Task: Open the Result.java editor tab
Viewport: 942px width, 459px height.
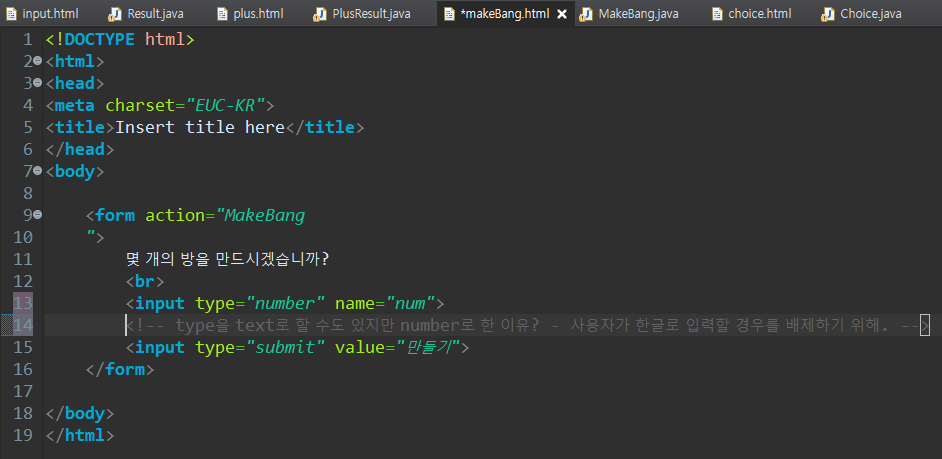Action: click(146, 13)
